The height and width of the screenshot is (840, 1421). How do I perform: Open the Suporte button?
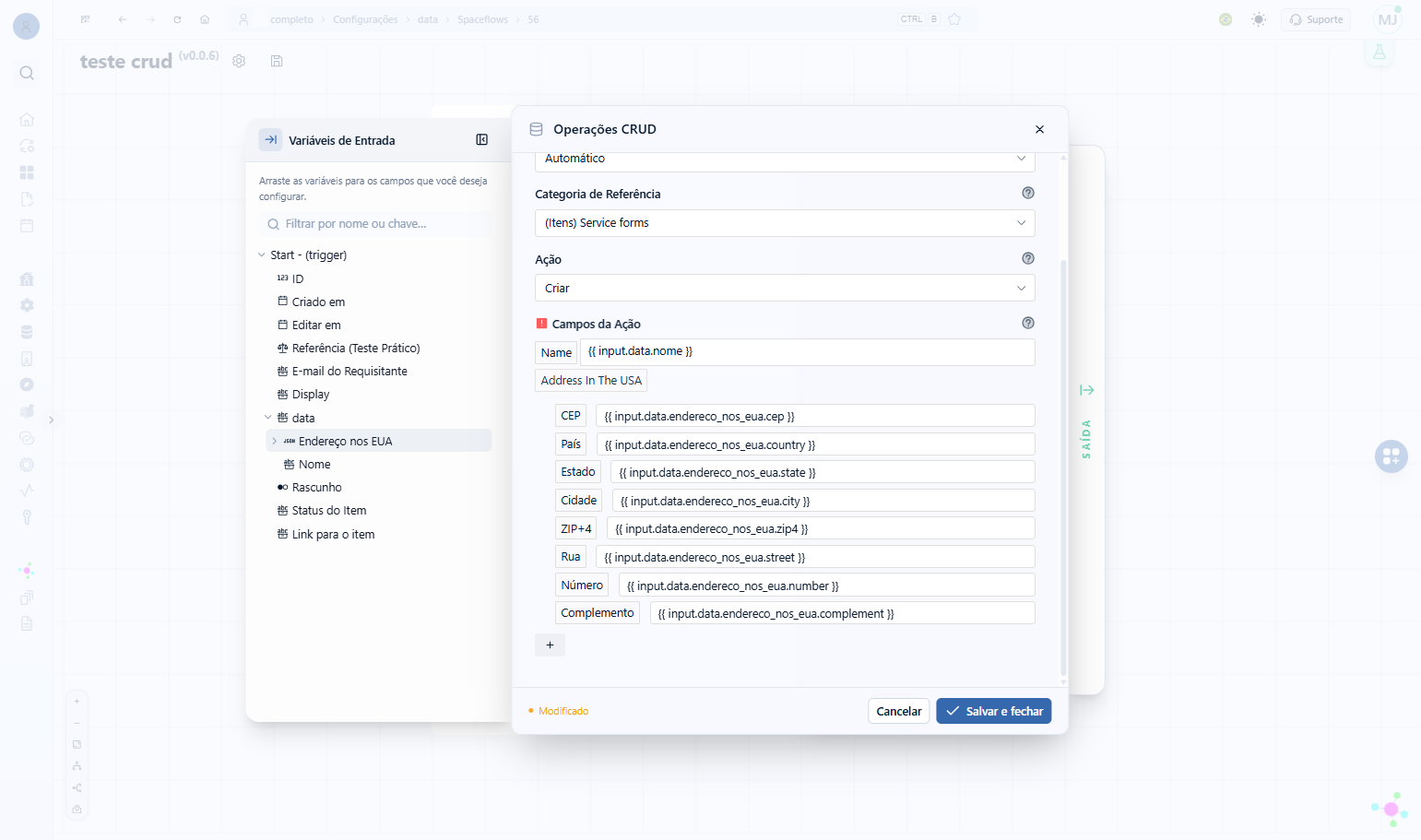(x=1316, y=19)
